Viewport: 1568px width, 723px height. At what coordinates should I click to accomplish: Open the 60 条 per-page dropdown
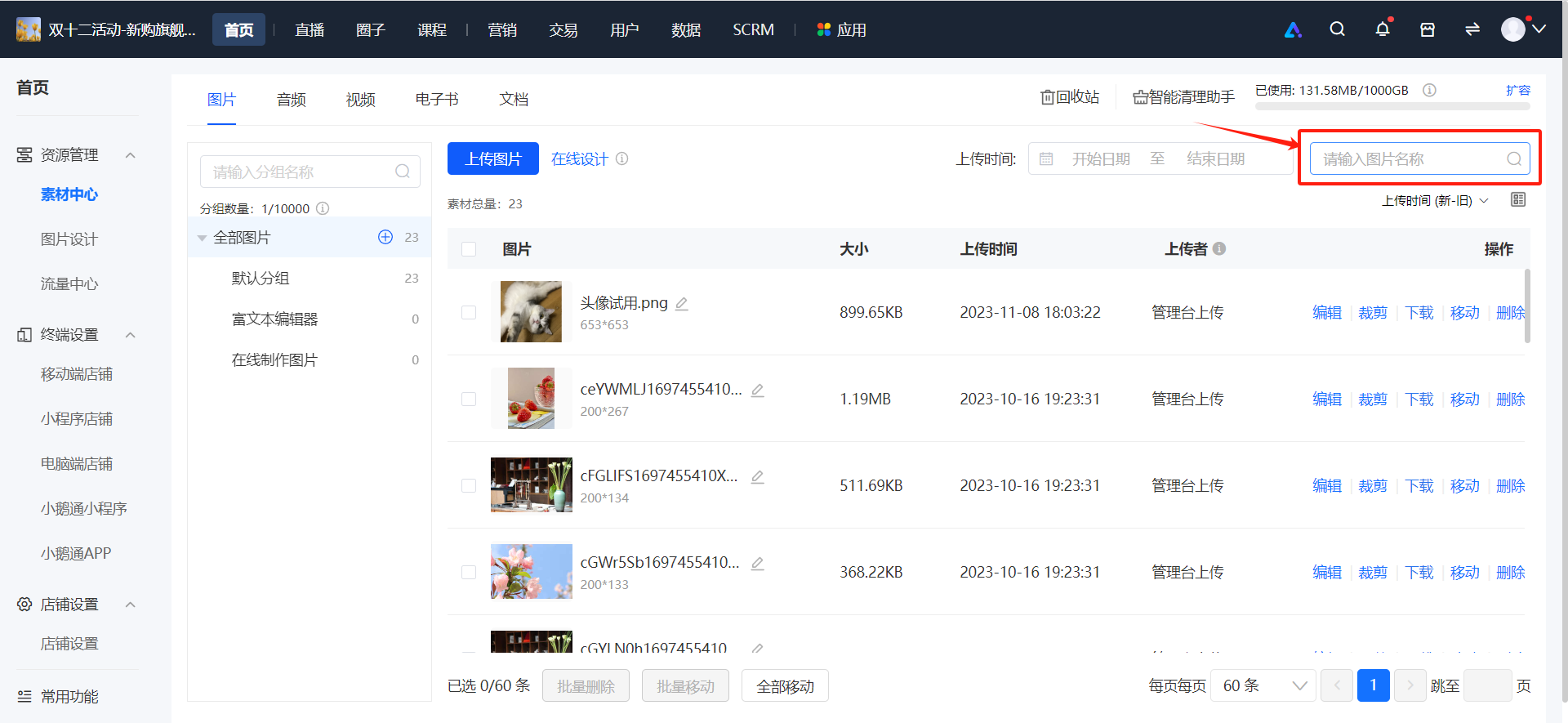[1263, 685]
